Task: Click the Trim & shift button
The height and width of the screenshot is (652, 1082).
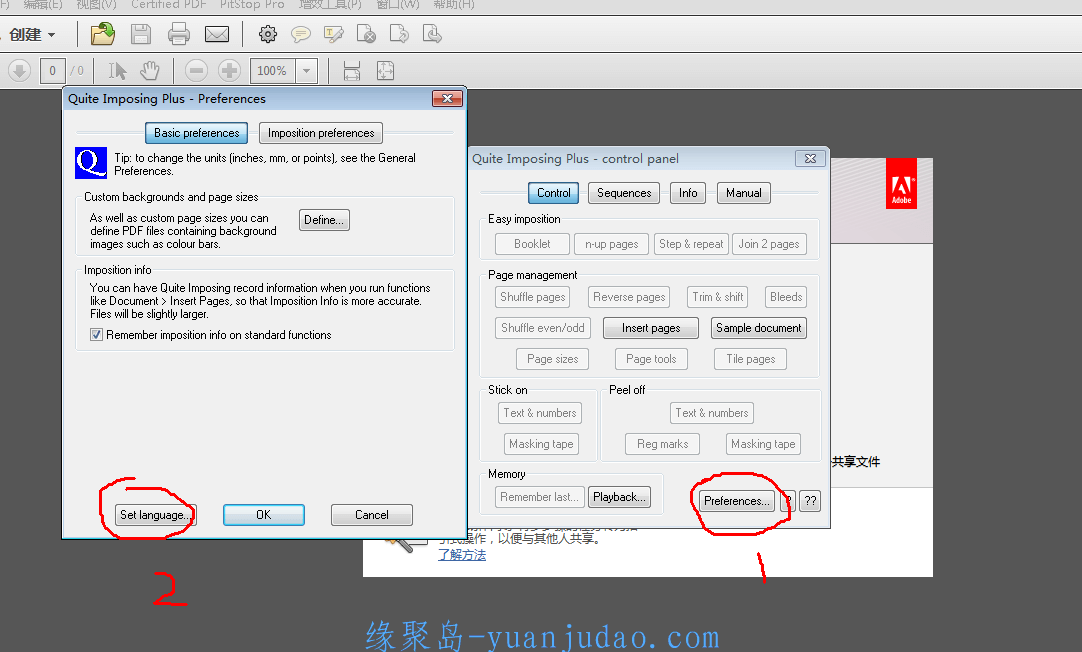Action: point(718,297)
